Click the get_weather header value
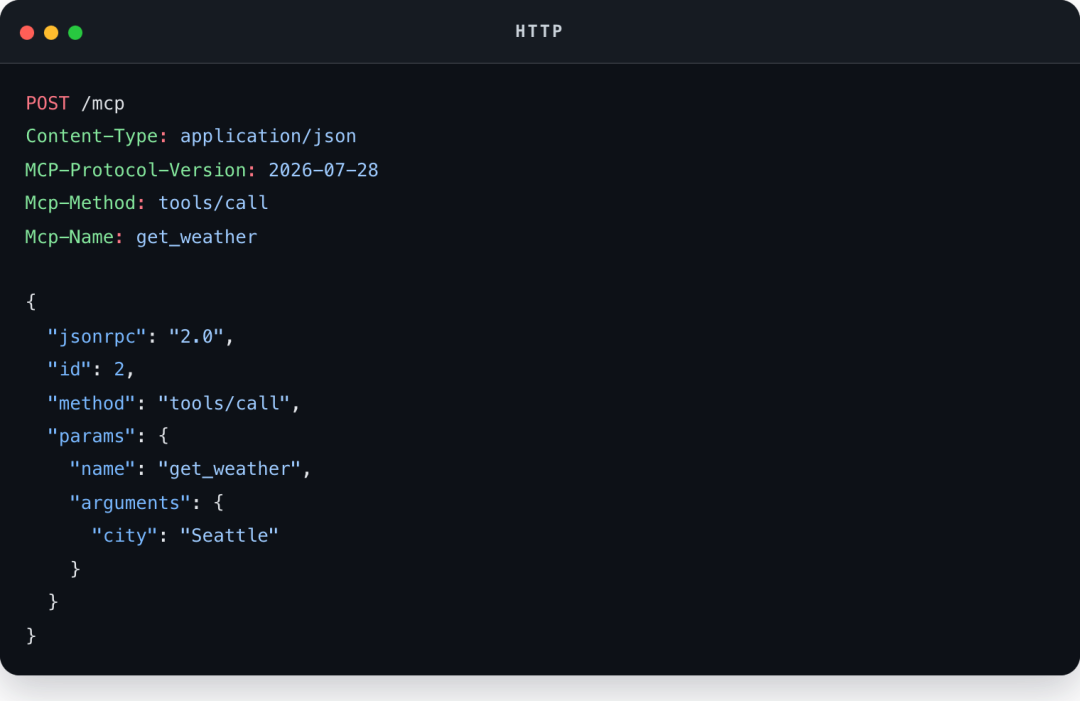This screenshot has height=701, width=1080. click(x=196, y=237)
